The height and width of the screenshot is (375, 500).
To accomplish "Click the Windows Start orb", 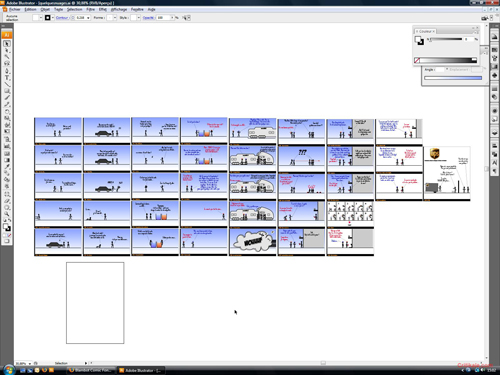I will click(x=9, y=370).
